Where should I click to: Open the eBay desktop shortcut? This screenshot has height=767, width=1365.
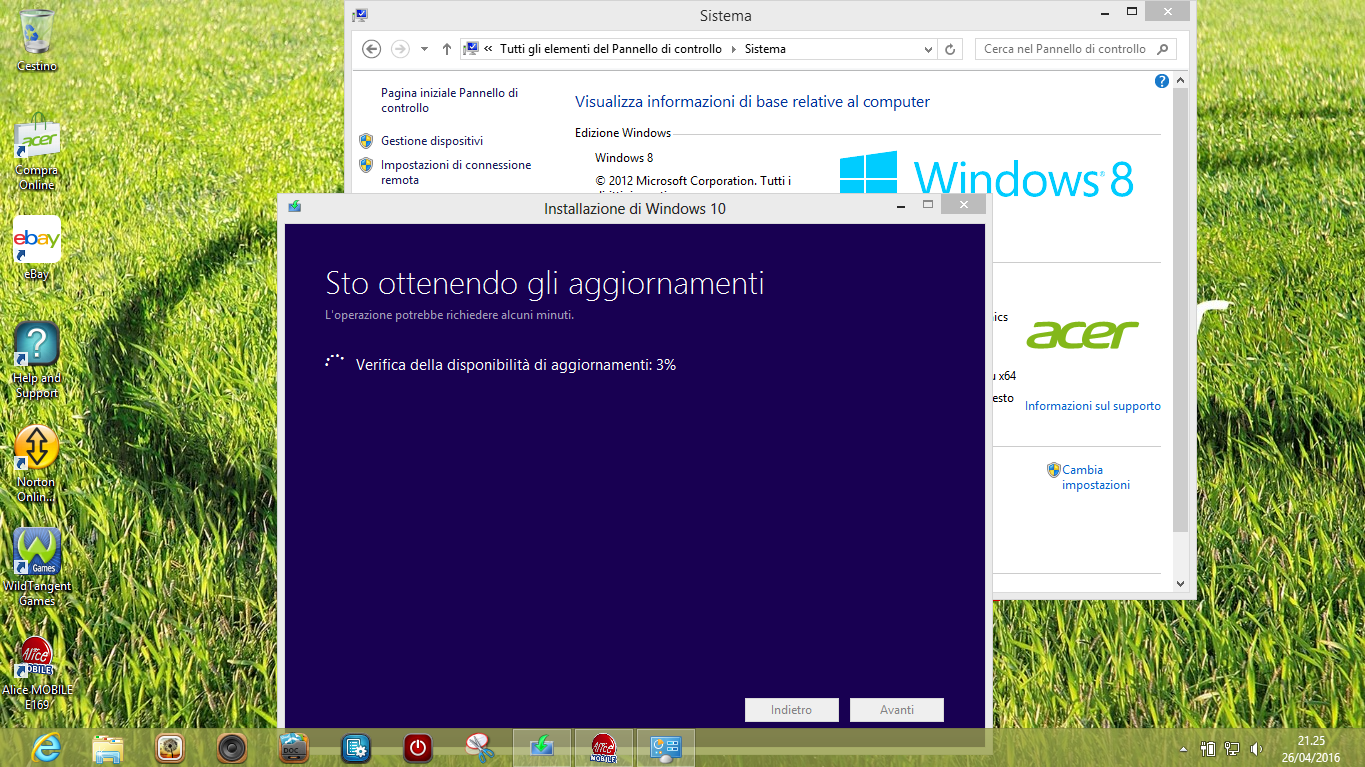coord(37,248)
